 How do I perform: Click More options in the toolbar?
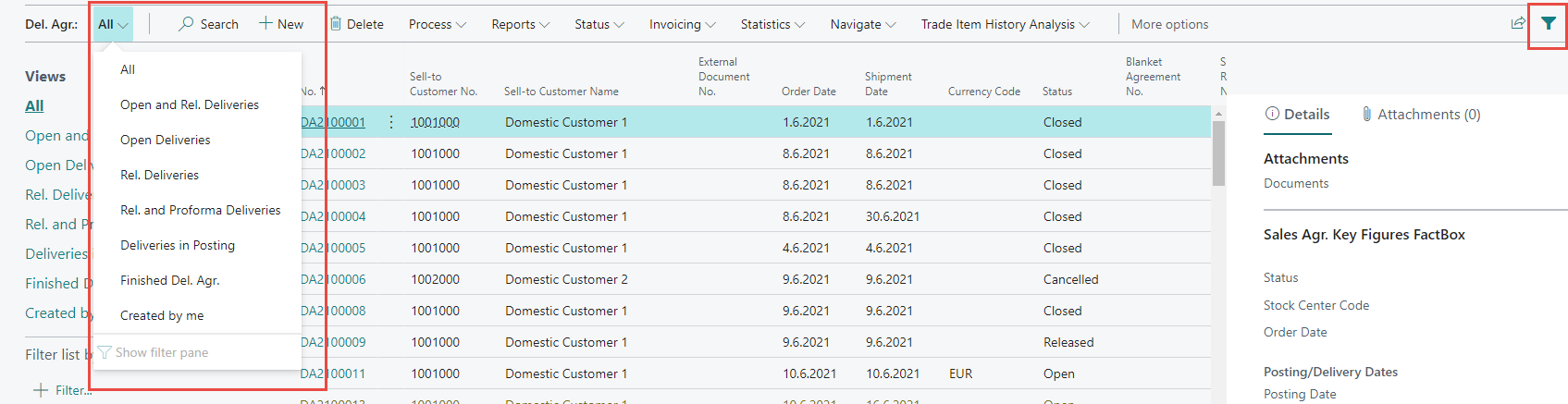(1169, 24)
